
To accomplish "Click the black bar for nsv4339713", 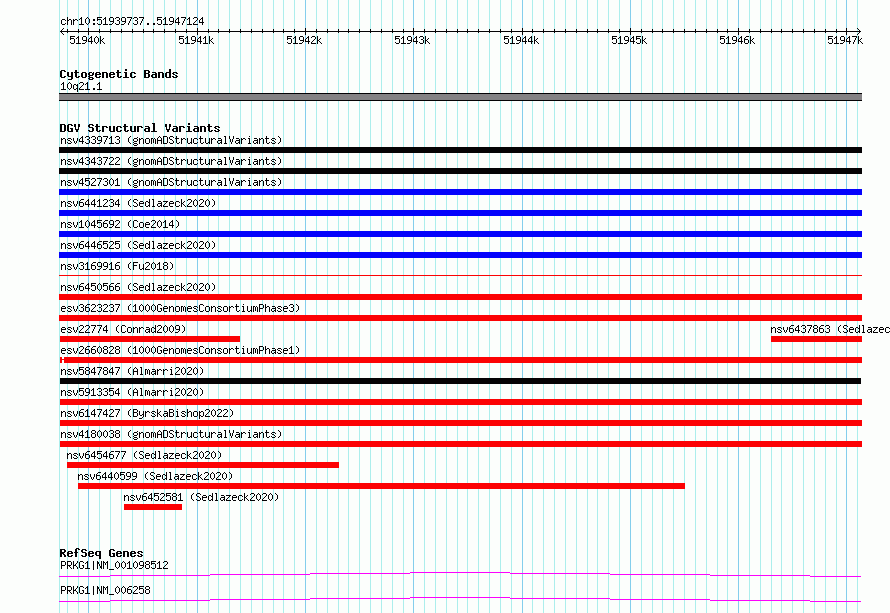I will 460,150.
